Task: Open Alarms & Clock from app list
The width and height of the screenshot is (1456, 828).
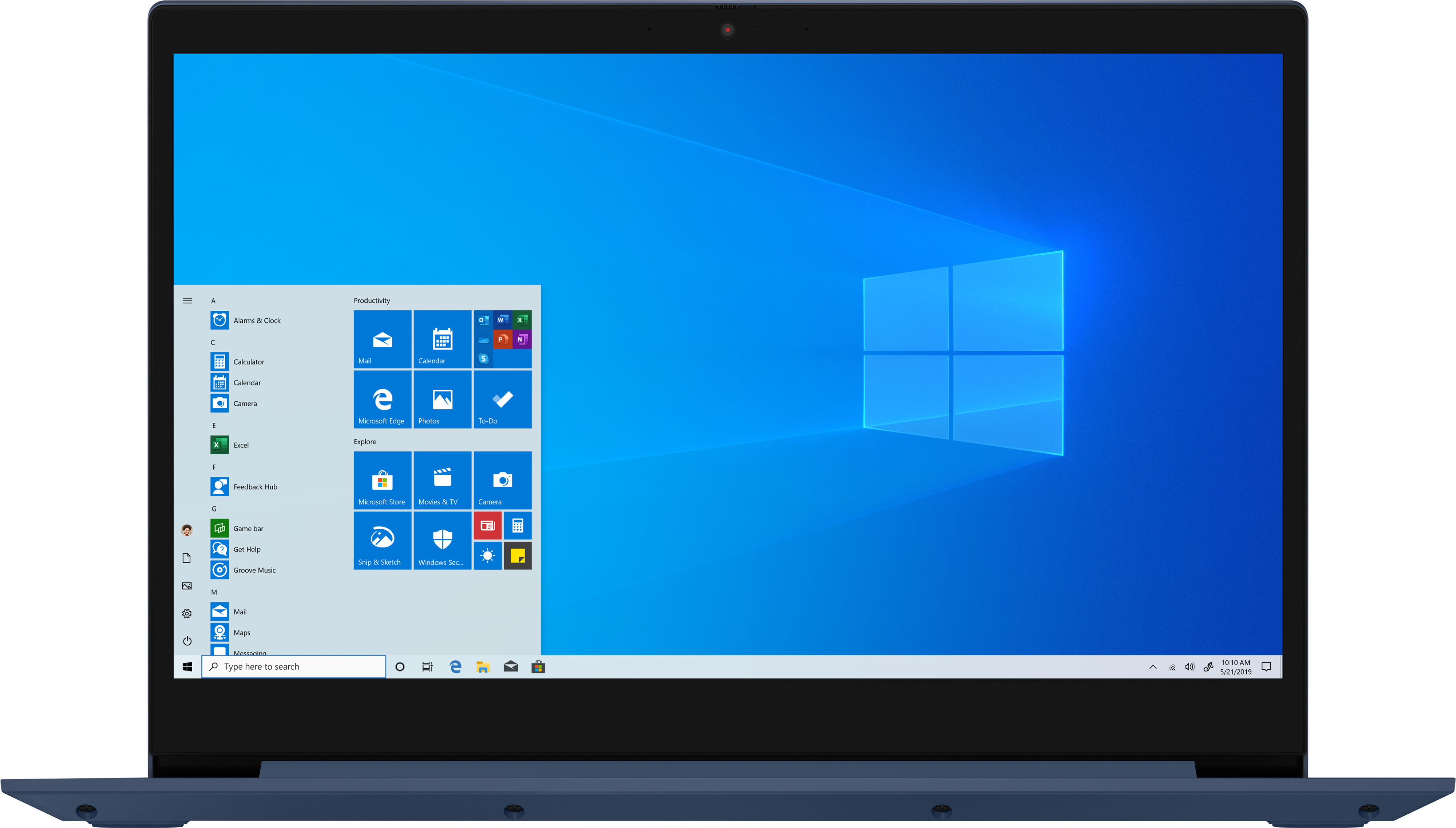Action: [x=246, y=320]
